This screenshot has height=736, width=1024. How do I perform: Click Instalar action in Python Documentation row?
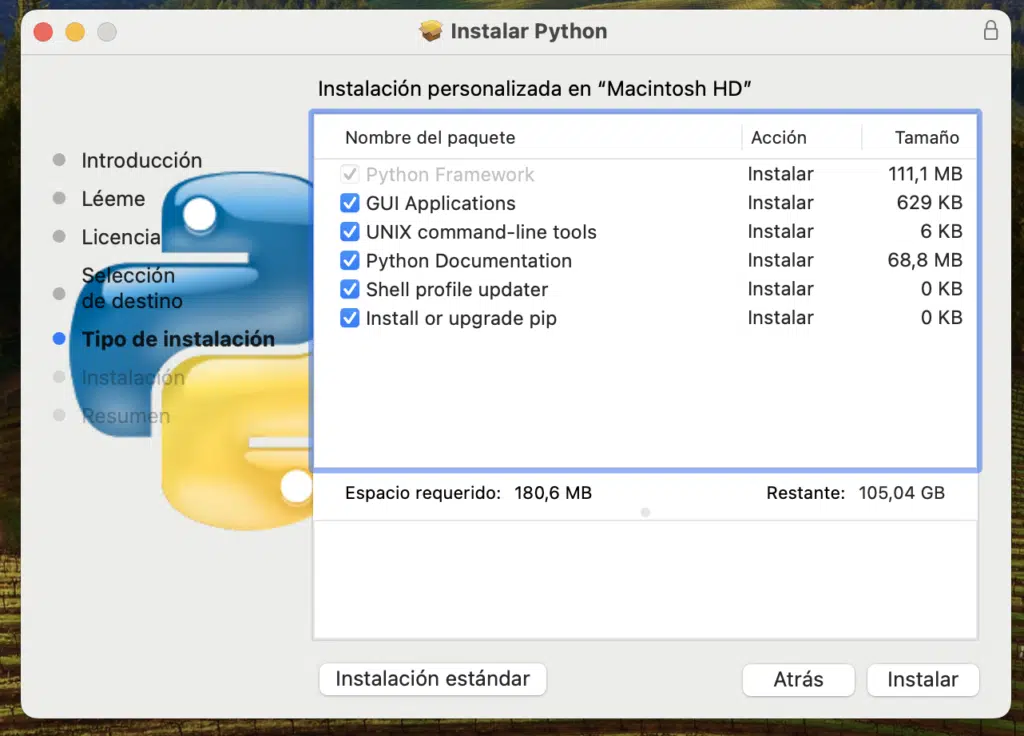click(780, 260)
